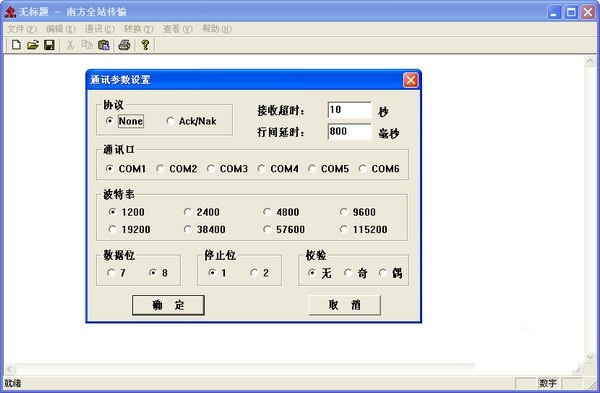The image size is (600, 393).
Task: Open a file with folder icon
Action: (33, 45)
